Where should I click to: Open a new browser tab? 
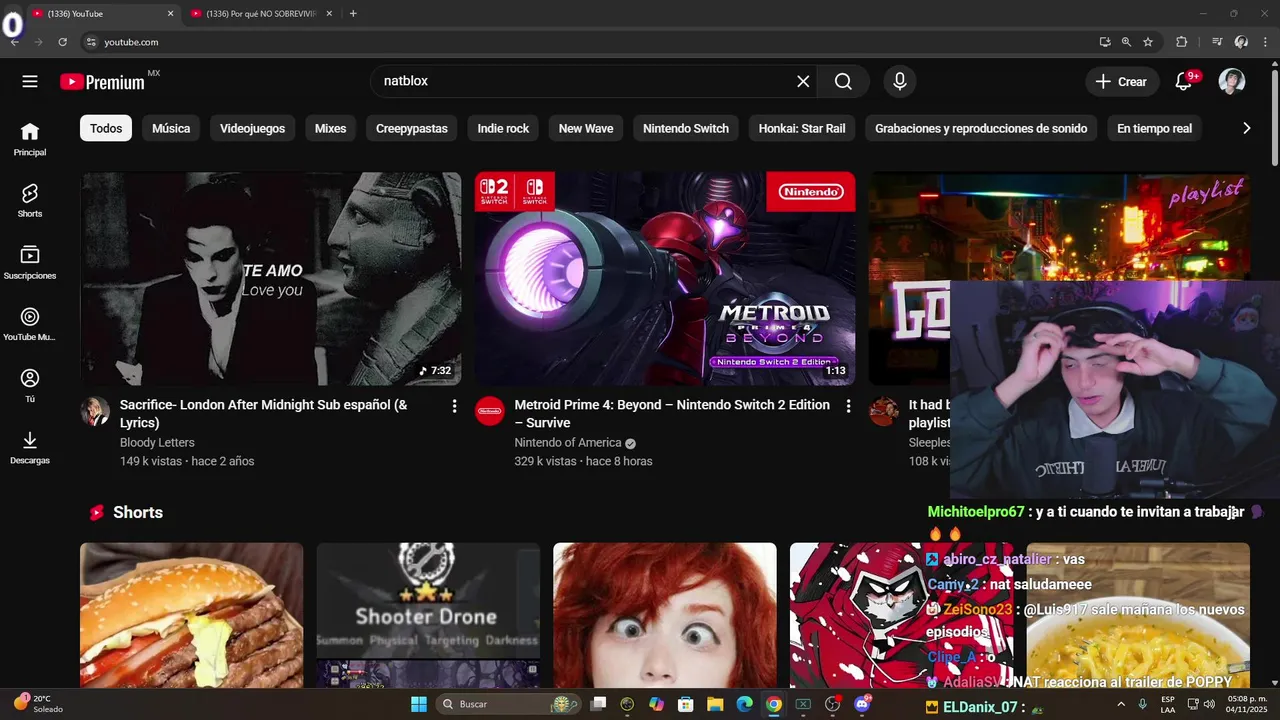(x=353, y=13)
